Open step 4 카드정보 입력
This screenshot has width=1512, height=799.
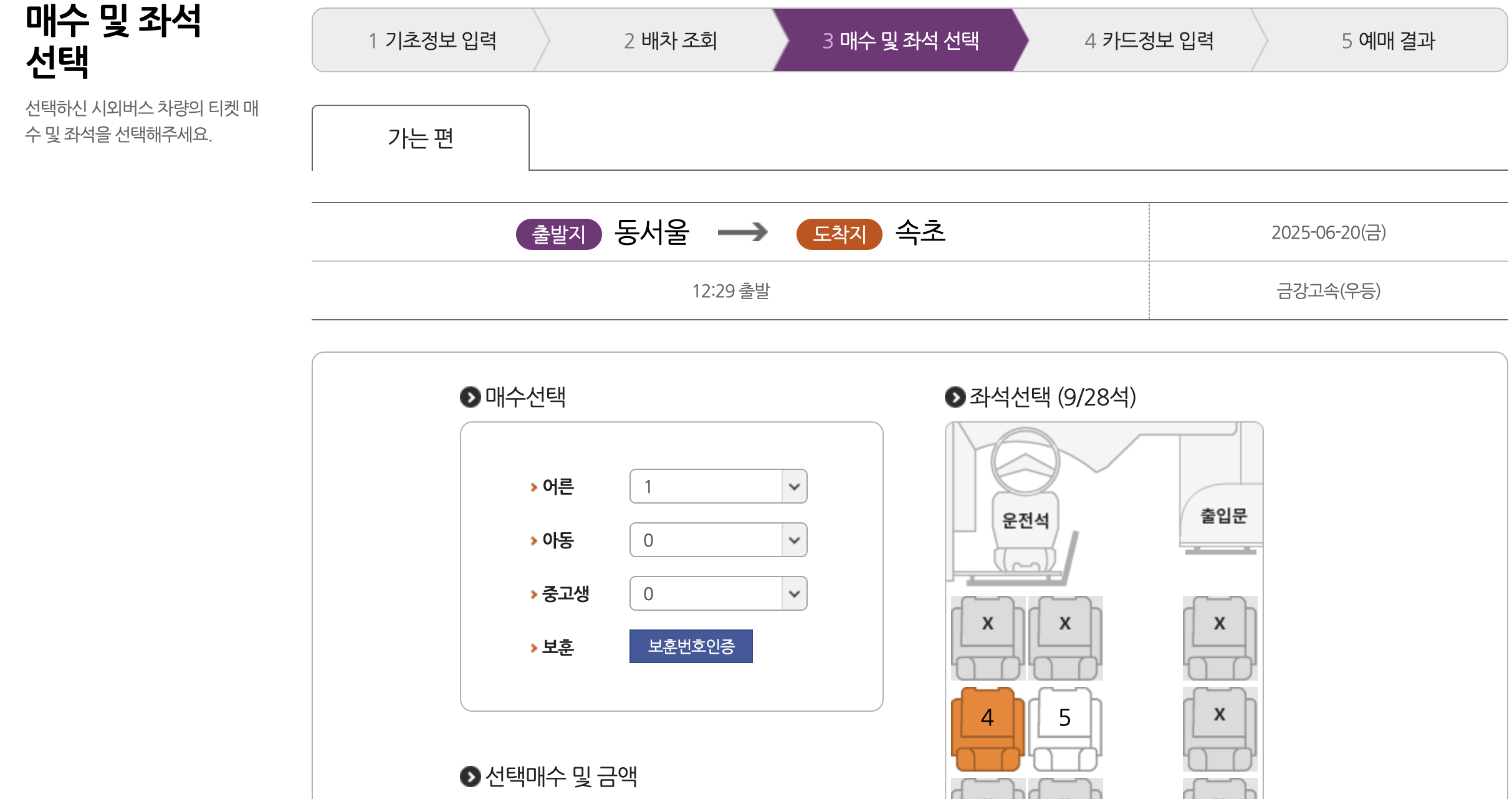point(1149,41)
